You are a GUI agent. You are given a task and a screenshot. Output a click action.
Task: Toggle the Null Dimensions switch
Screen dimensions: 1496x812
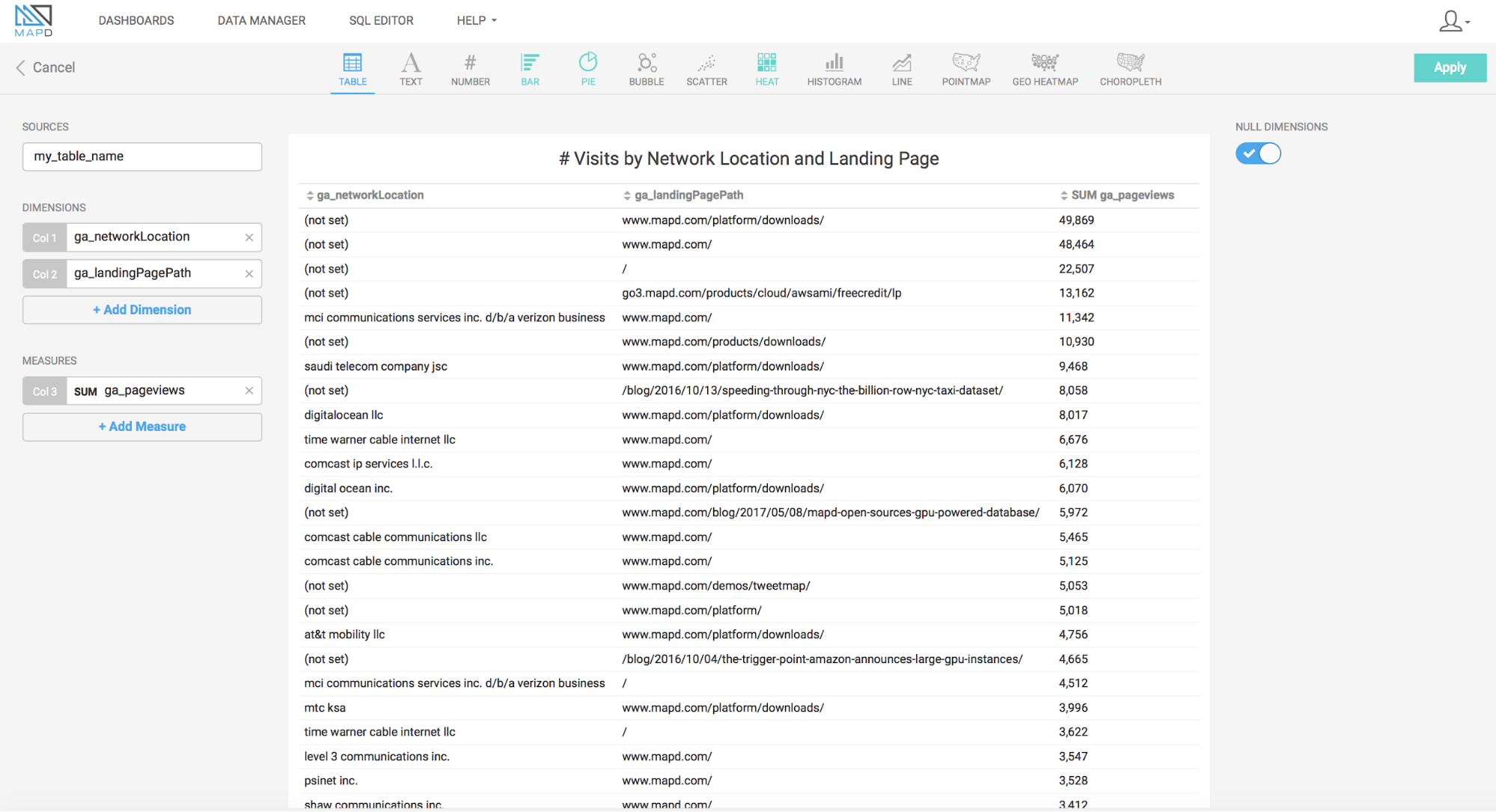[1258, 153]
